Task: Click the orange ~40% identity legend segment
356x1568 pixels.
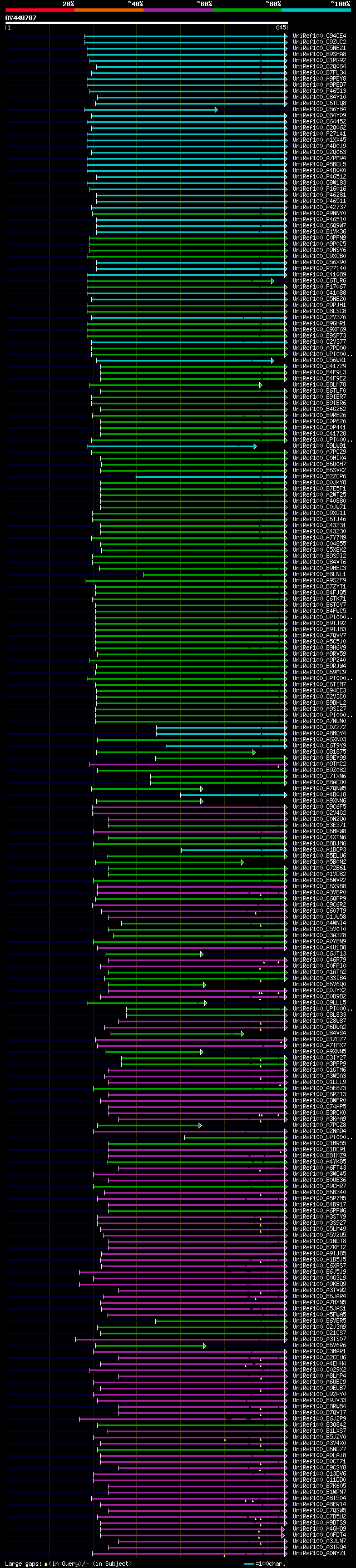Action: 109,10
